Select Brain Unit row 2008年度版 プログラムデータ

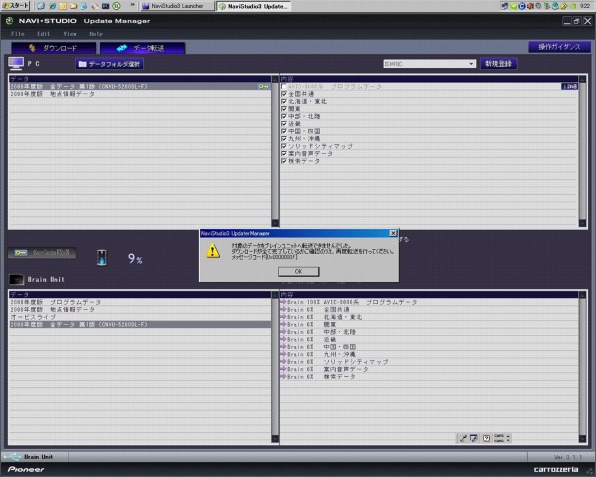point(140,302)
